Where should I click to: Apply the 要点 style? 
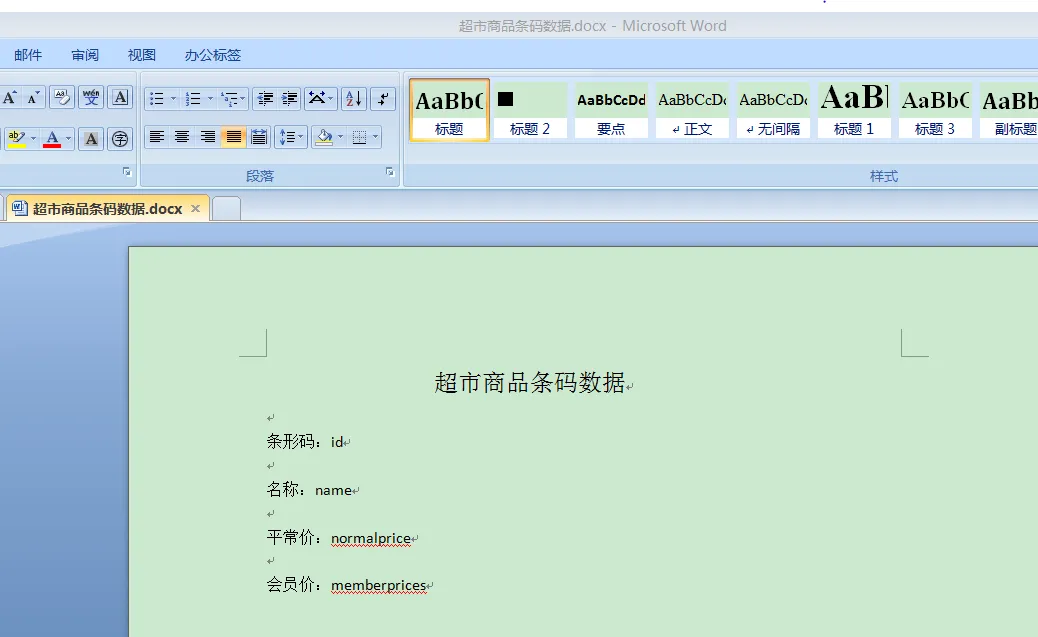coord(611,110)
